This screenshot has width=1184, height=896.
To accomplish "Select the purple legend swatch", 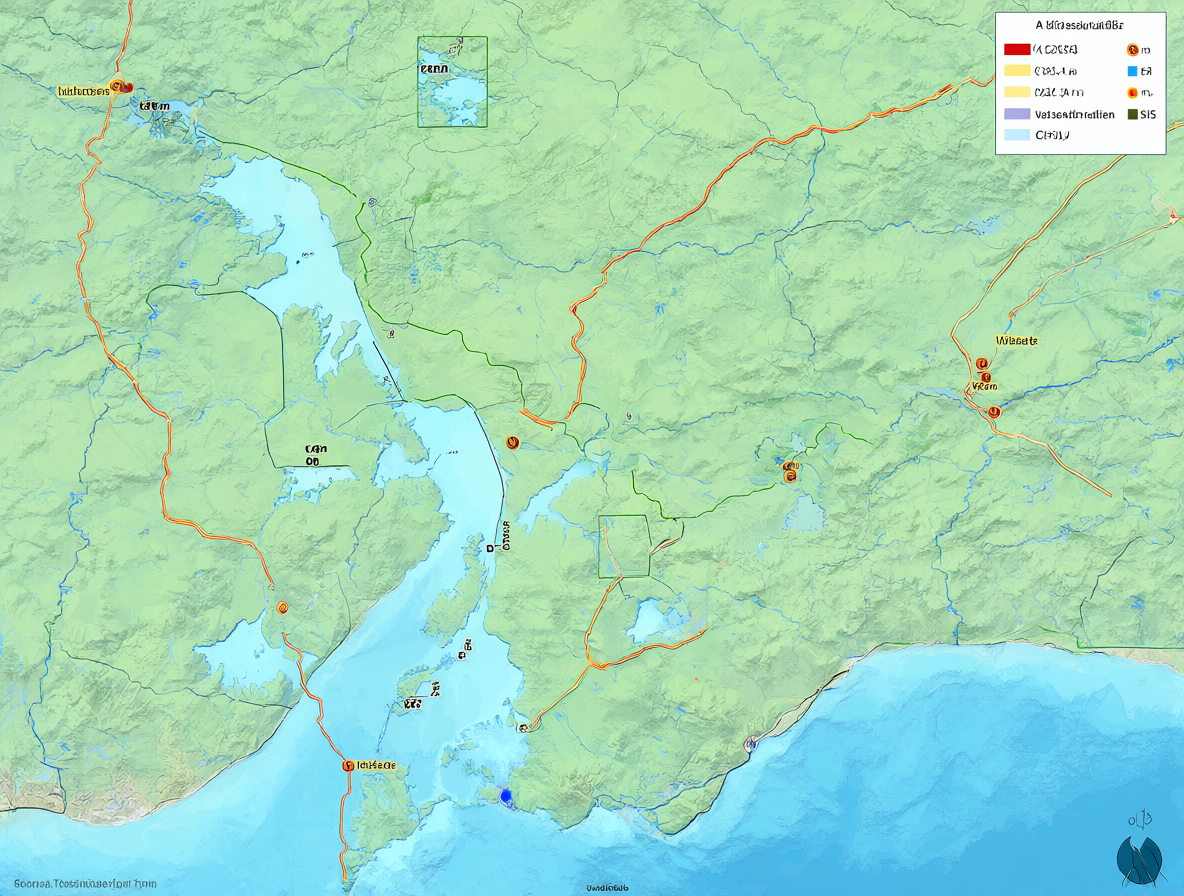I will (x=1017, y=115).
